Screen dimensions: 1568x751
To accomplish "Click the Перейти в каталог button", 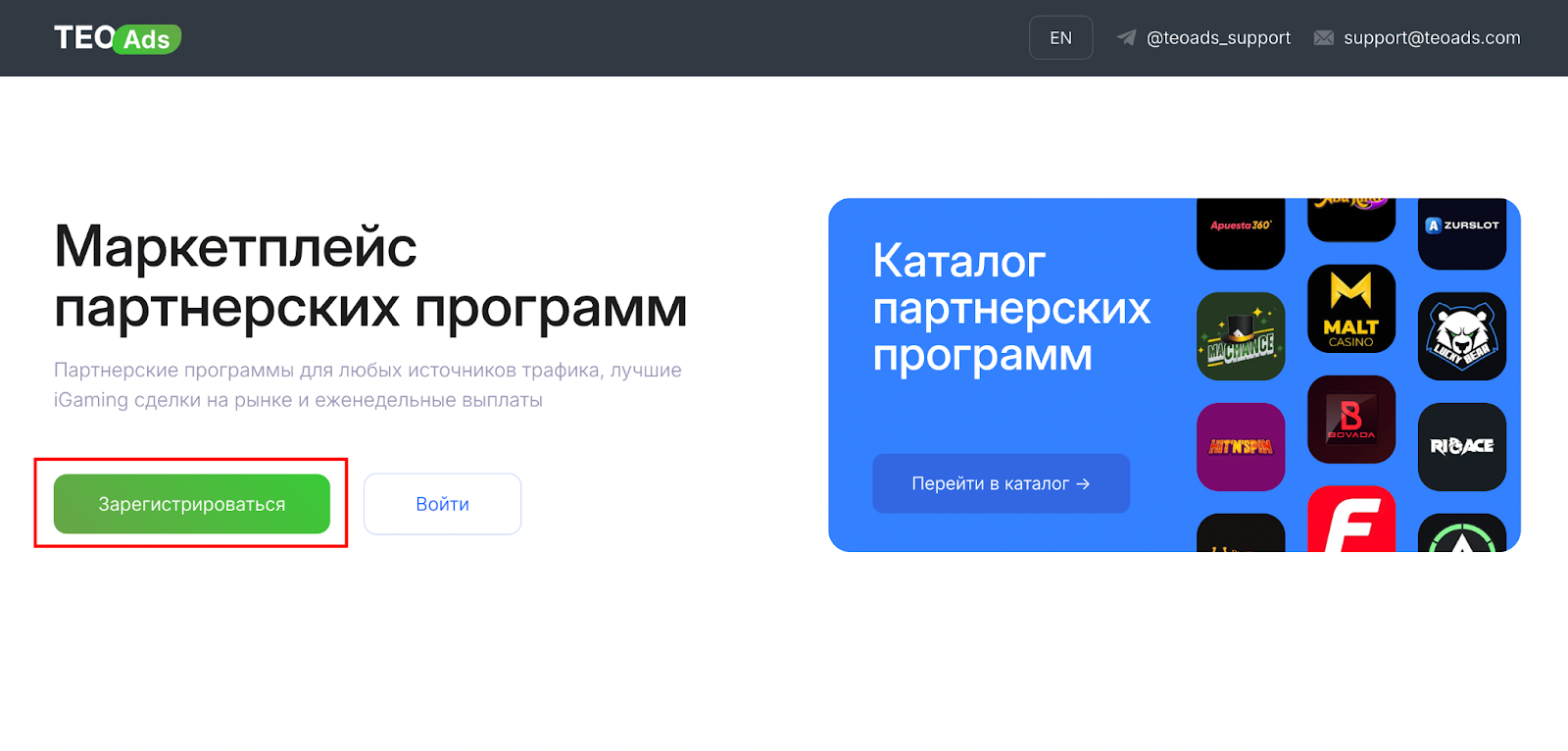I will (x=1001, y=483).
